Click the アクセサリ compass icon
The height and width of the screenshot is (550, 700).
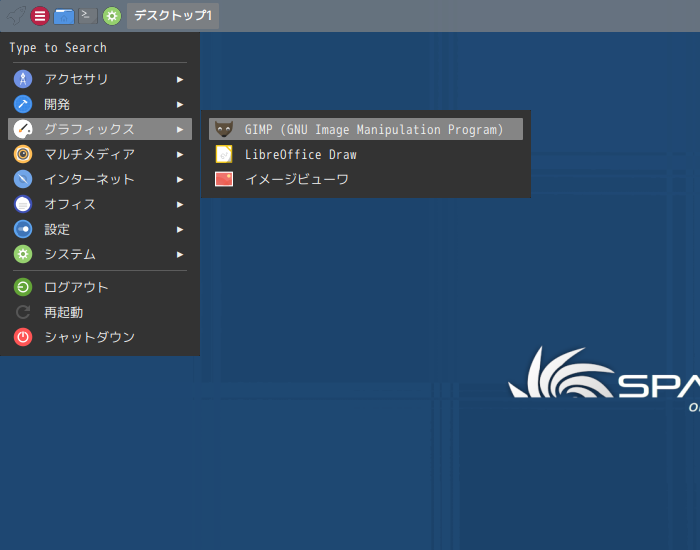(x=23, y=79)
